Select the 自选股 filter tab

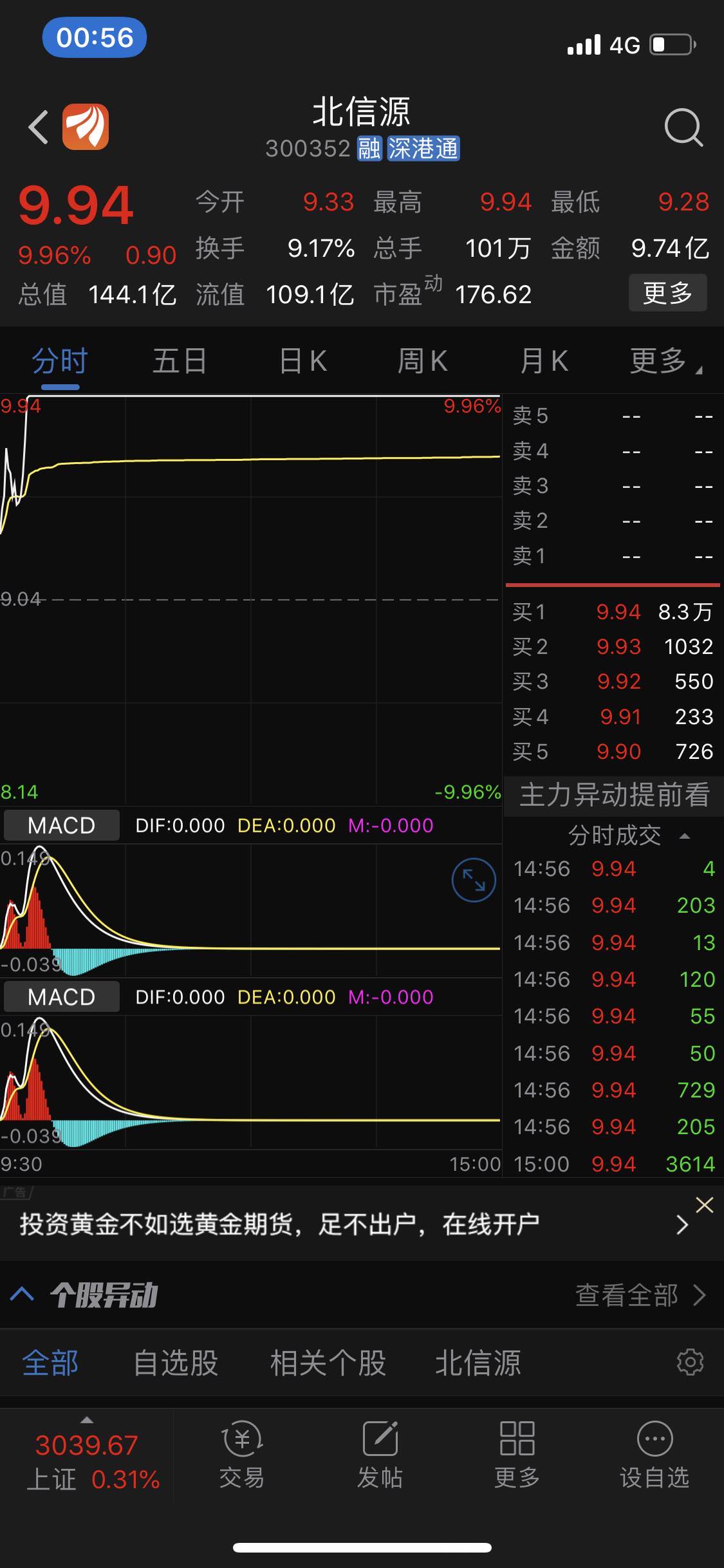click(176, 1363)
